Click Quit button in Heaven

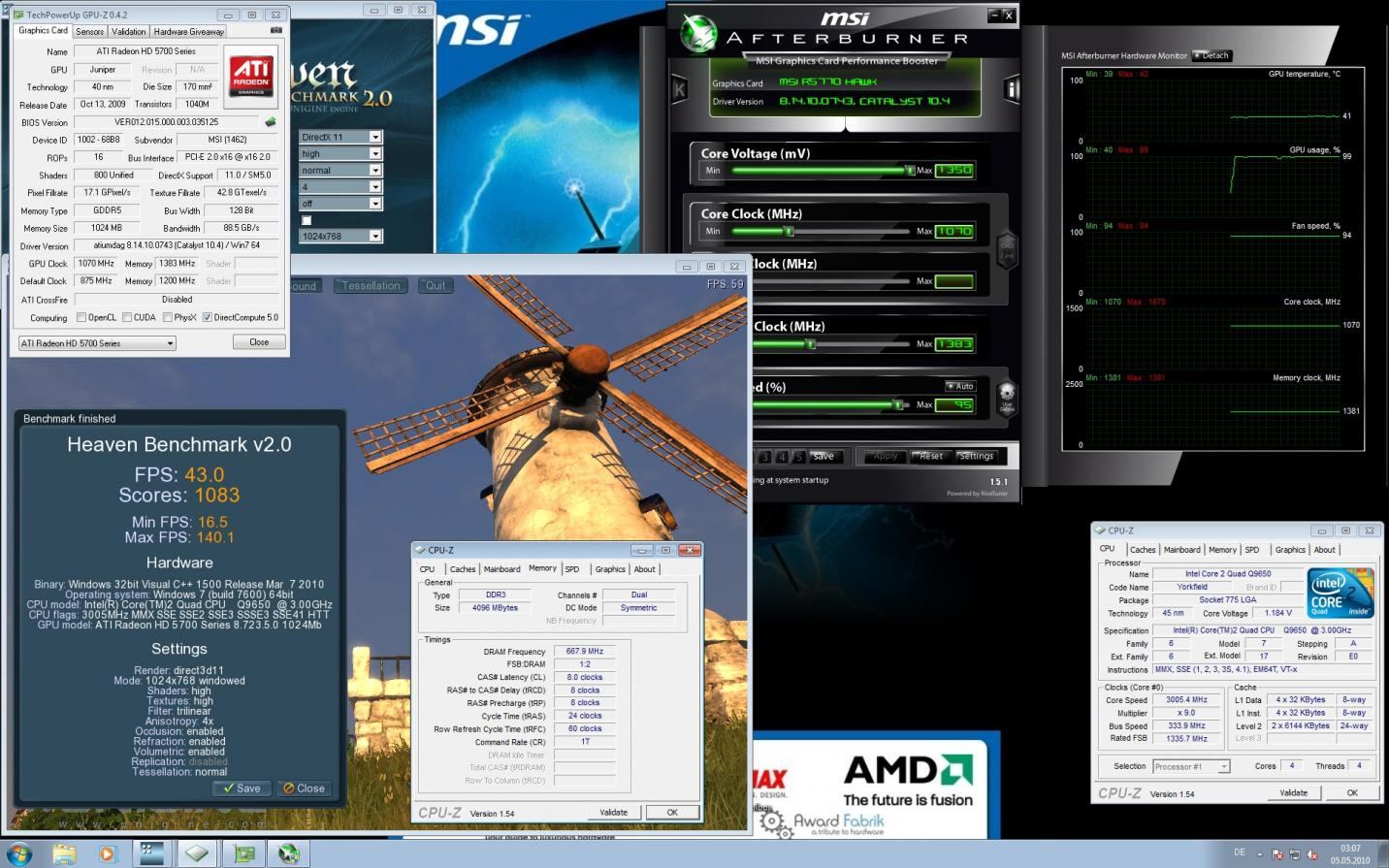(x=436, y=286)
